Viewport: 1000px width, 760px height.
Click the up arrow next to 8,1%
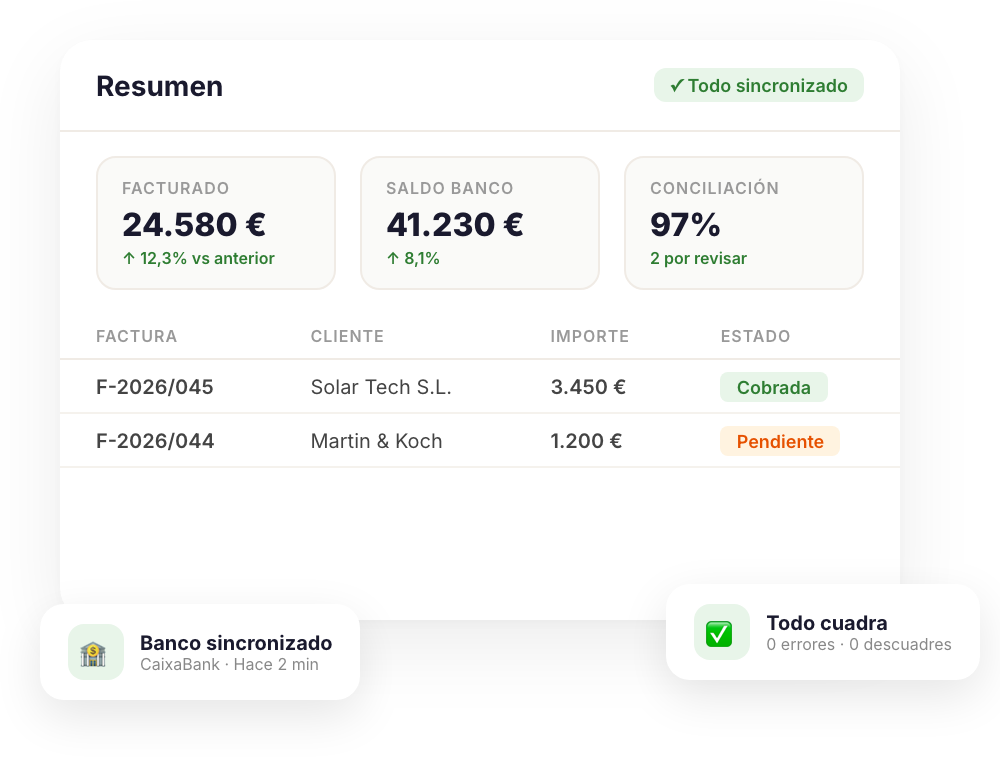pos(393,257)
